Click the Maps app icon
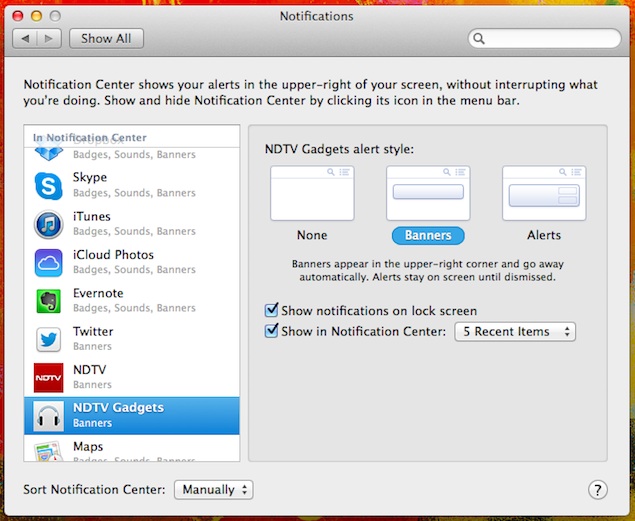 (49, 451)
